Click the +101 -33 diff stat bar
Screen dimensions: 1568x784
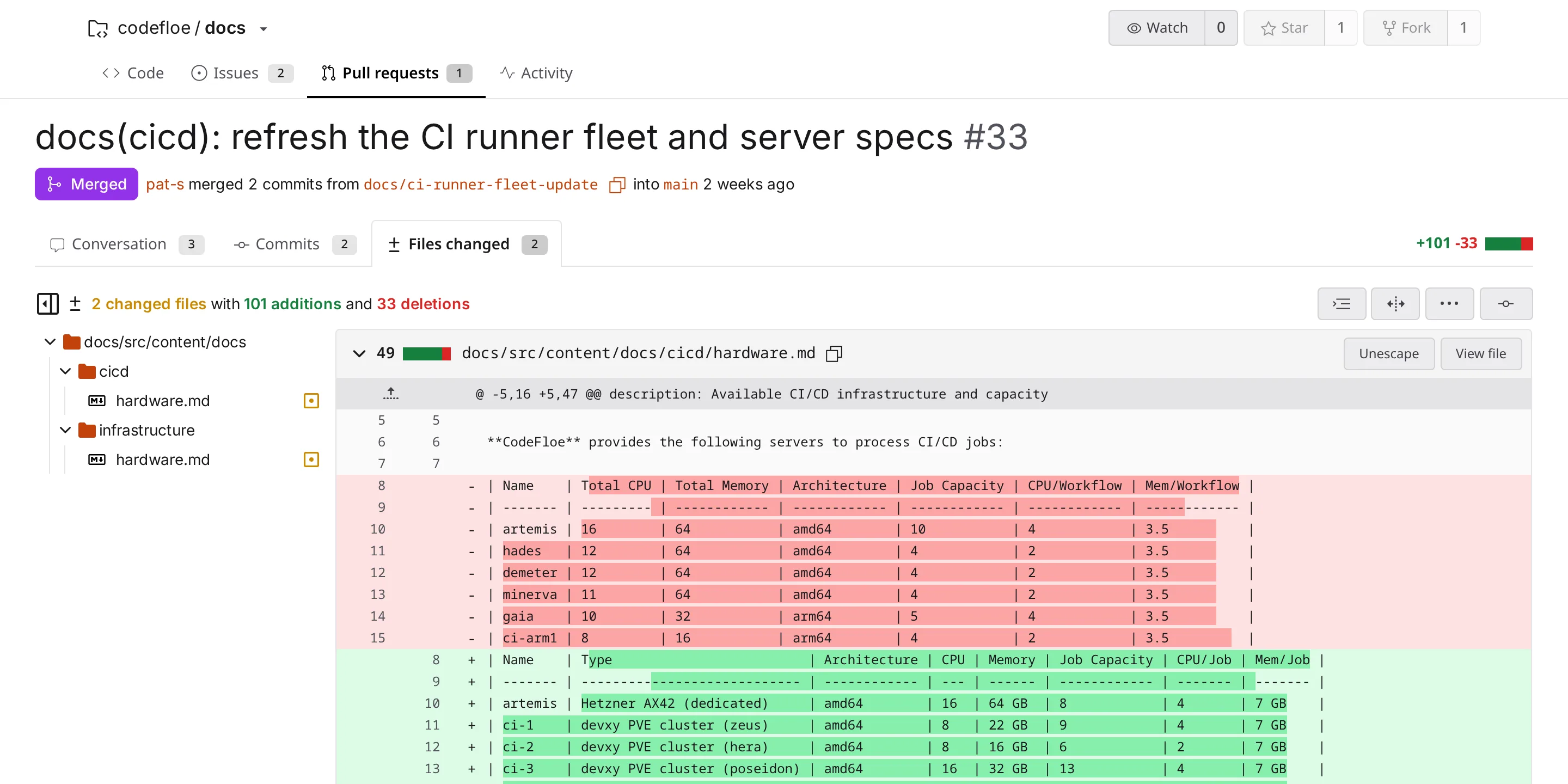click(1508, 244)
